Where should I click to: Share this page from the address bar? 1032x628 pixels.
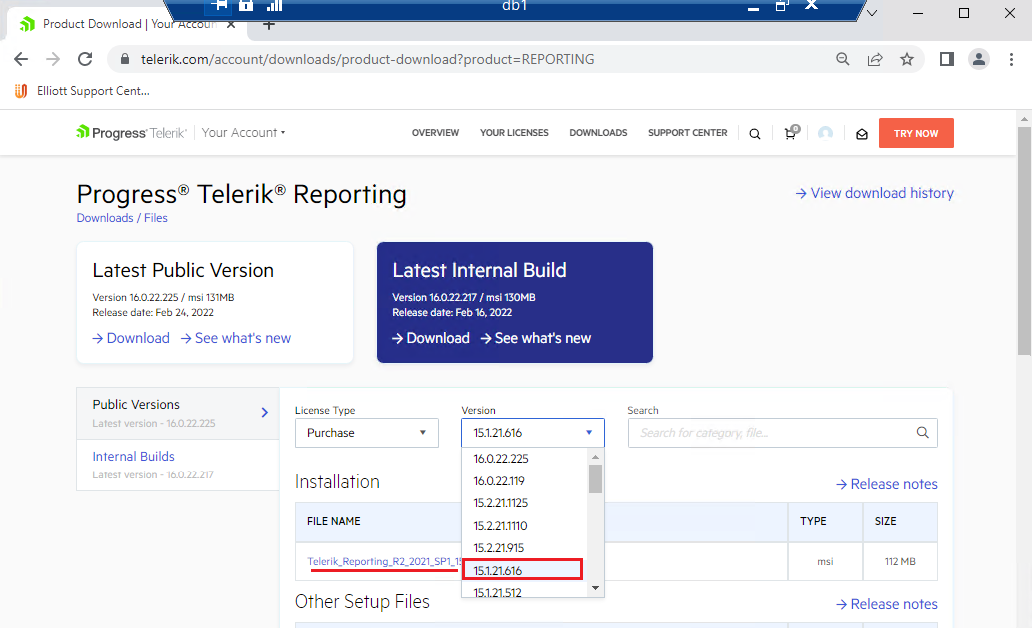click(875, 59)
